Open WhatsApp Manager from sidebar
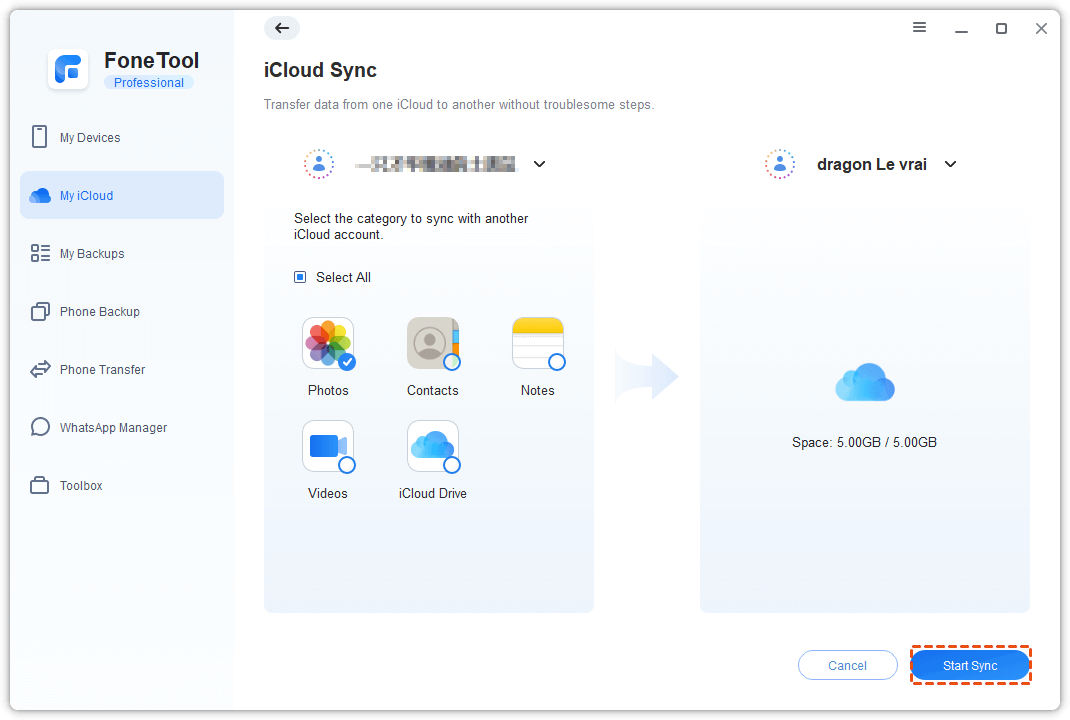This screenshot has height=720, width=1070. click(x=113, y=428)
